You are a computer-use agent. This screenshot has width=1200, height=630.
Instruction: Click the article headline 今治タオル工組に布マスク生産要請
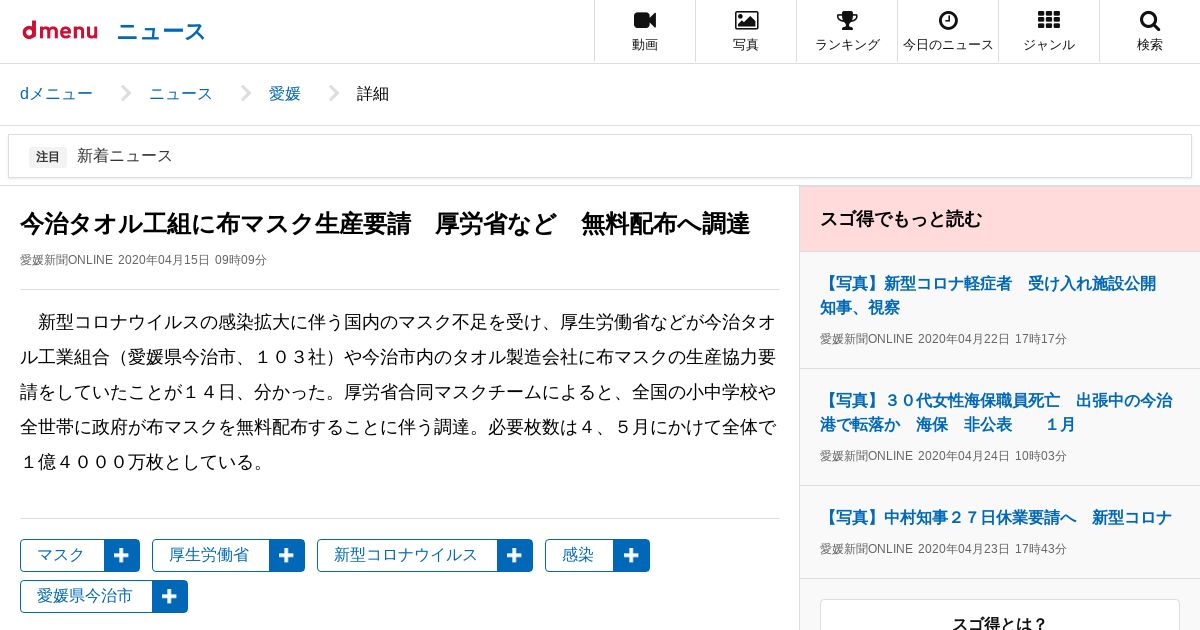coord(385,223)
